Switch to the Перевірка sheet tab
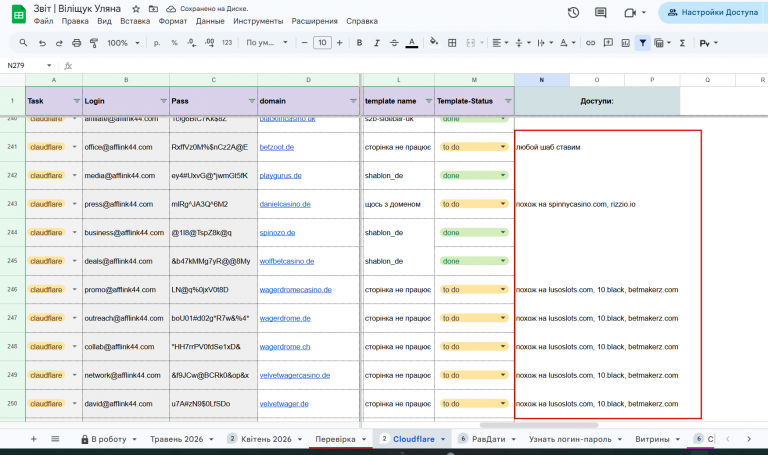The height and width of the screenshot is (455, 768). [335, 439]
